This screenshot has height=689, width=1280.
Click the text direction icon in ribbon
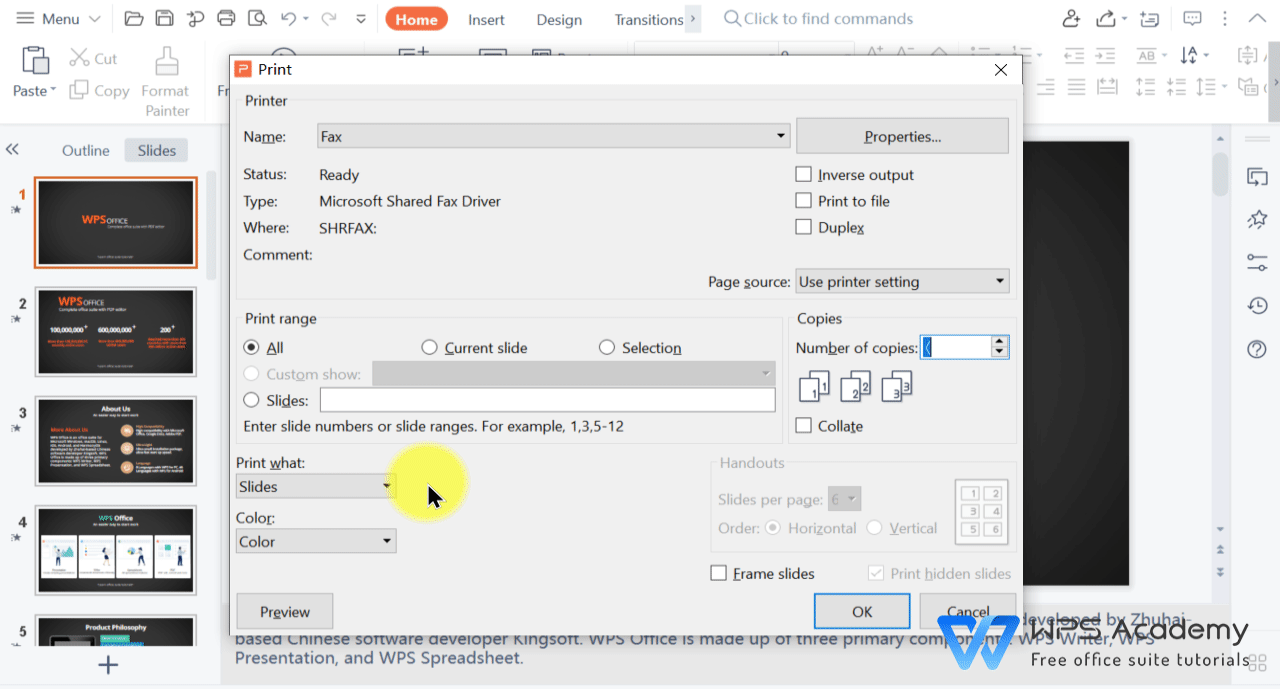1147,55
